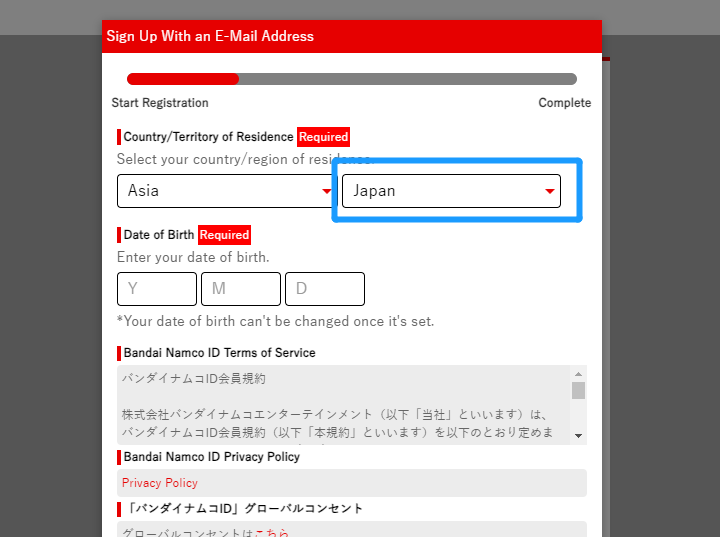Image resolution: width=720 pixels, height=537 pixels.
Task: Click the birth month M field
Action: click(241, 289)
